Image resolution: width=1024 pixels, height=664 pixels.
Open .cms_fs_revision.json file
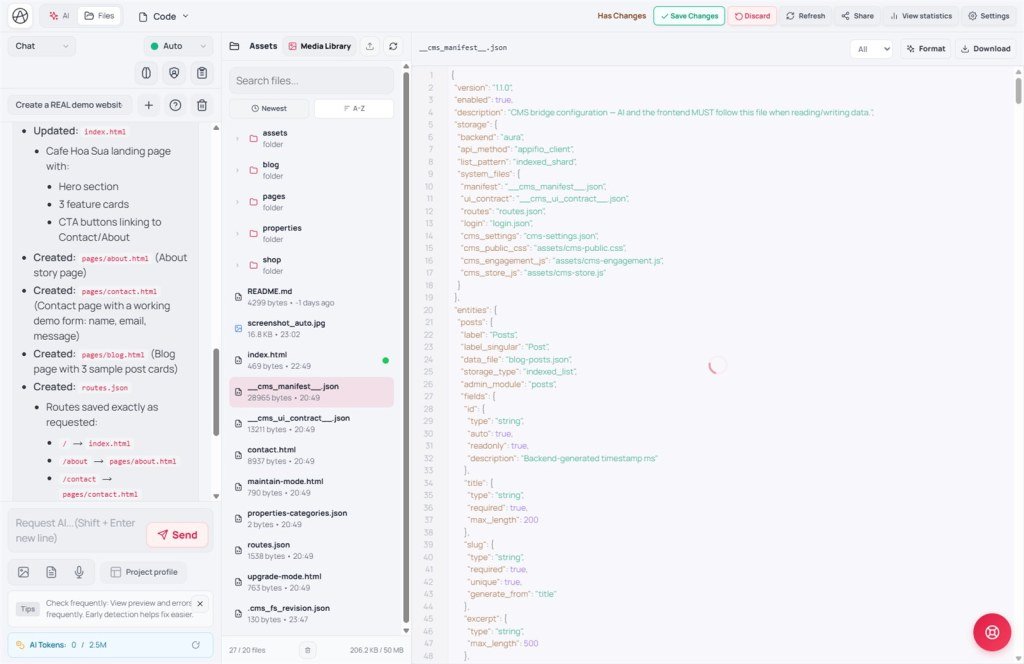pos(312,613)
